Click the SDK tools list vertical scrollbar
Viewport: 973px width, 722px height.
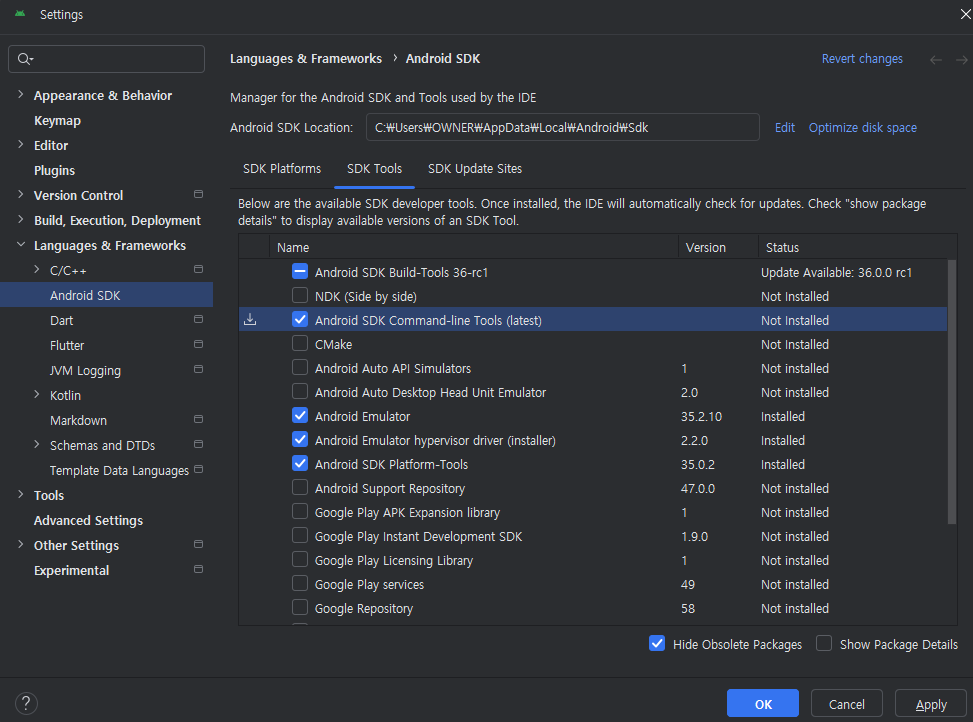pos(952,392)
